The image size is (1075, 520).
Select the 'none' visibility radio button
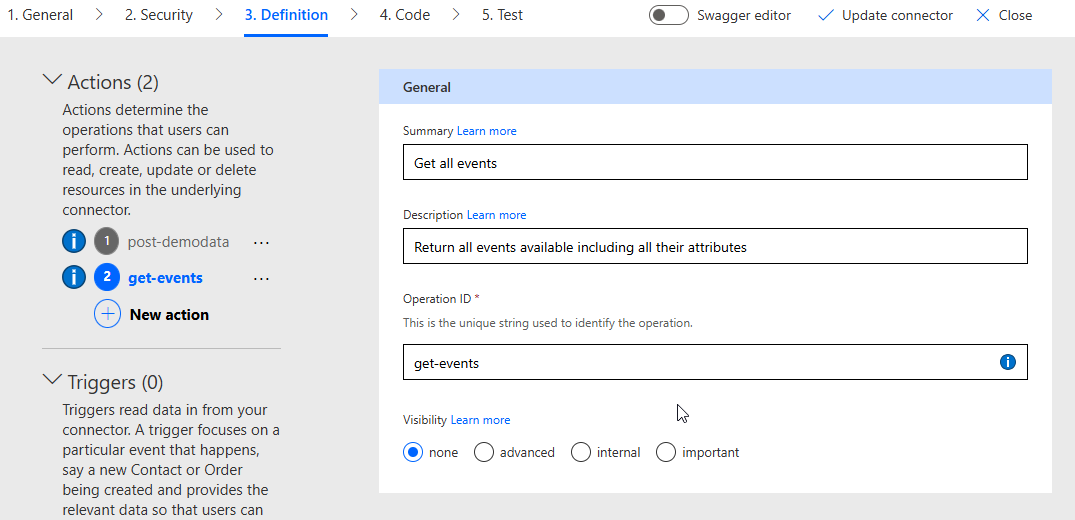tap(413, 452)
